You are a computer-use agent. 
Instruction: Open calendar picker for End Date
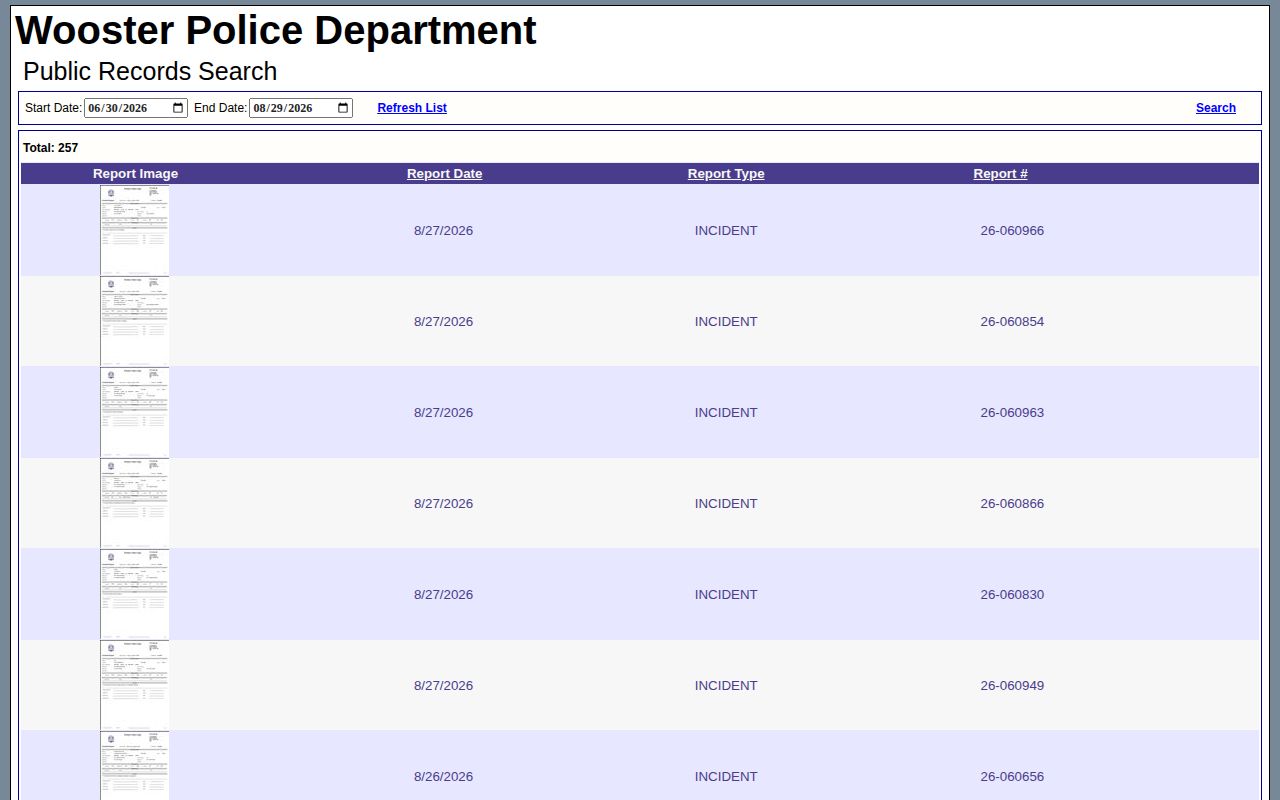343,108
